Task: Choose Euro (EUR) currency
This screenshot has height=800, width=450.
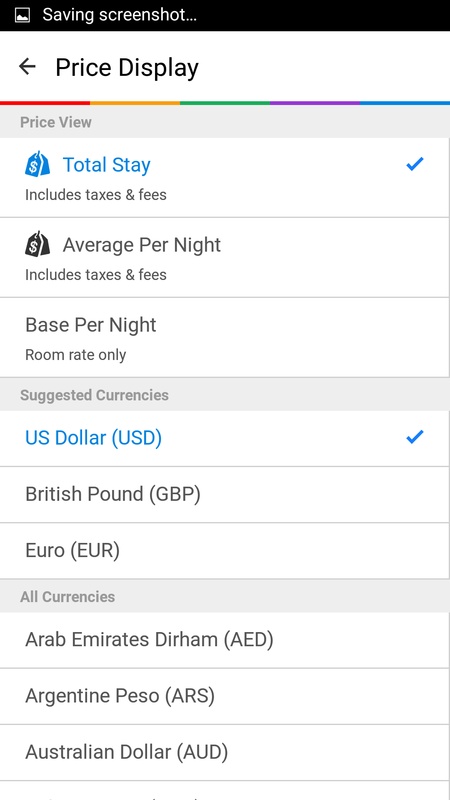Action: point(224,551)
